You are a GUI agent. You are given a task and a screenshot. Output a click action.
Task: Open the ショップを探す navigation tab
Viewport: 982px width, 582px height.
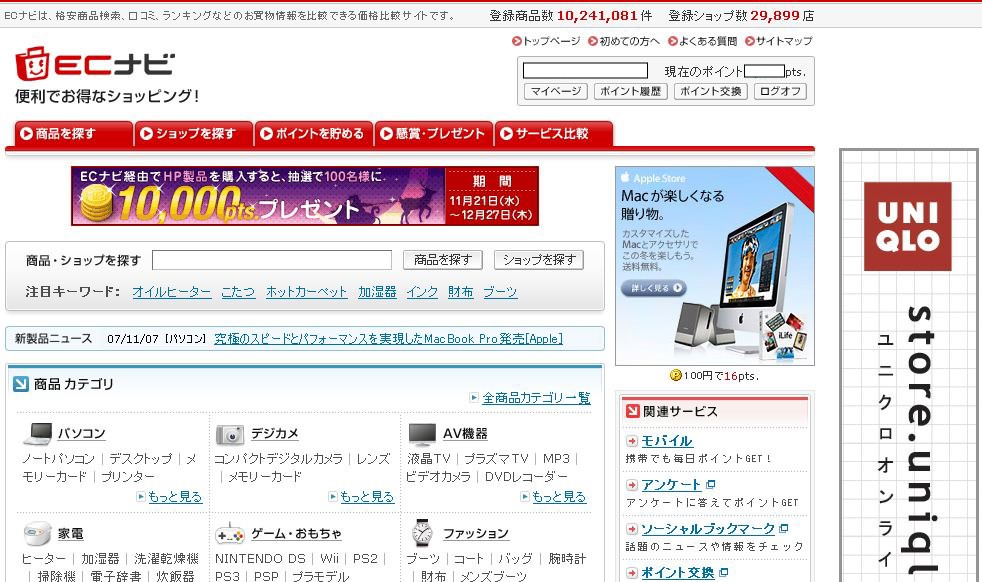pyautogui.click(x=194, y=133)
